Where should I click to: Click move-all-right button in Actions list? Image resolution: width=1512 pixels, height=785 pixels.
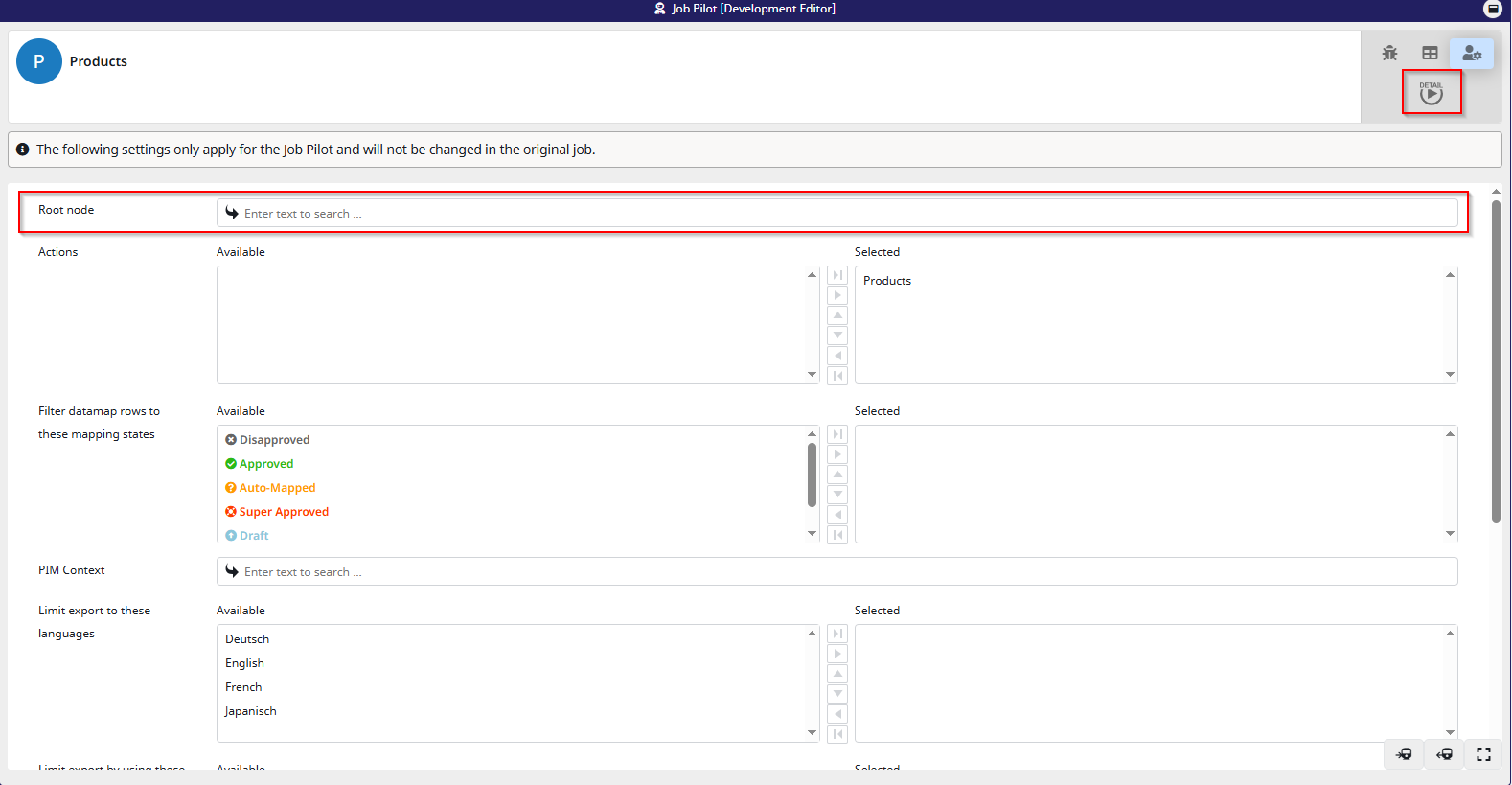click(x=837, y=275)
